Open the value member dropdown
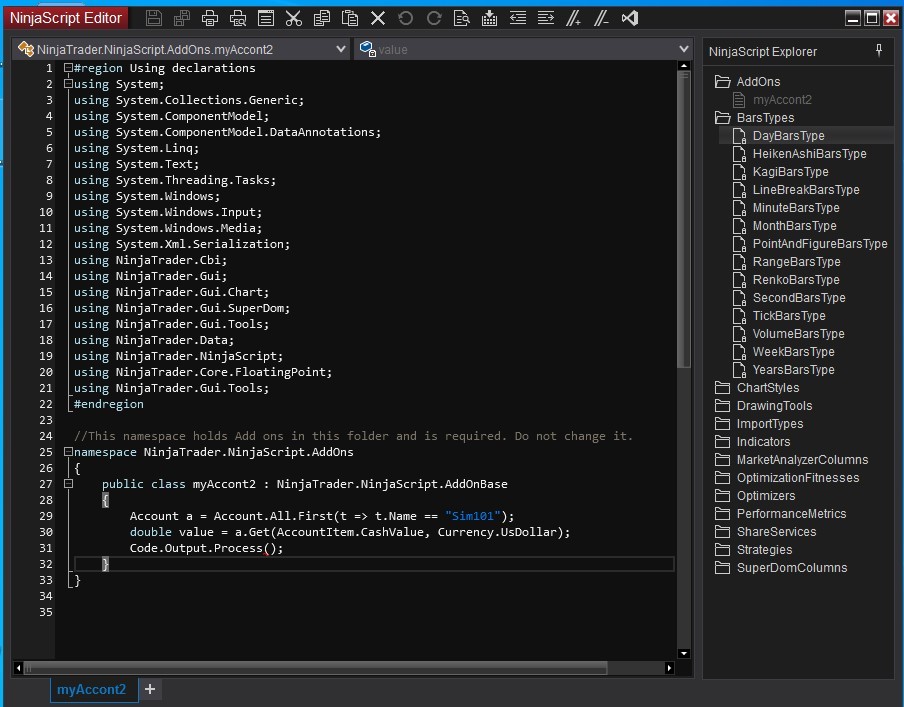 pyautogui.click(x=684, y=49)
